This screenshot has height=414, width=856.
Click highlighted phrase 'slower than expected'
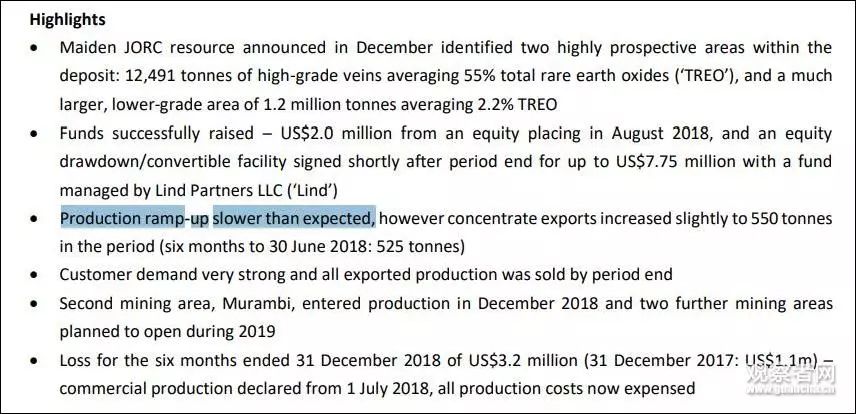[x=294, y=219]
